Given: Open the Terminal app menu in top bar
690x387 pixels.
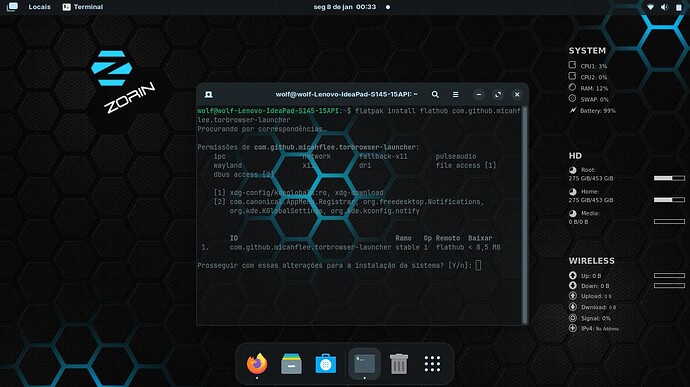Looking at the screenshot, I should (x=83, y=7).
